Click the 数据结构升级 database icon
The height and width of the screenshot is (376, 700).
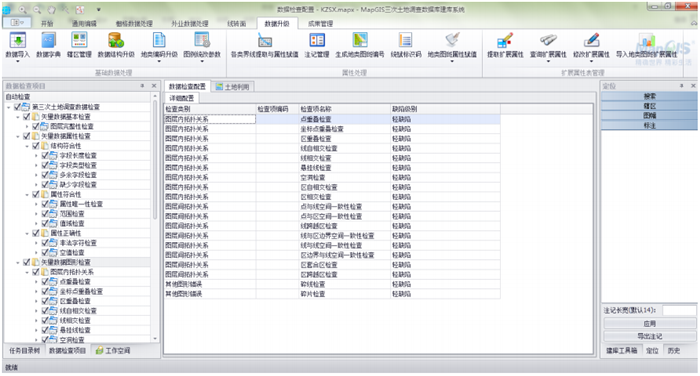pyautogui.click(x=116, y=41)
